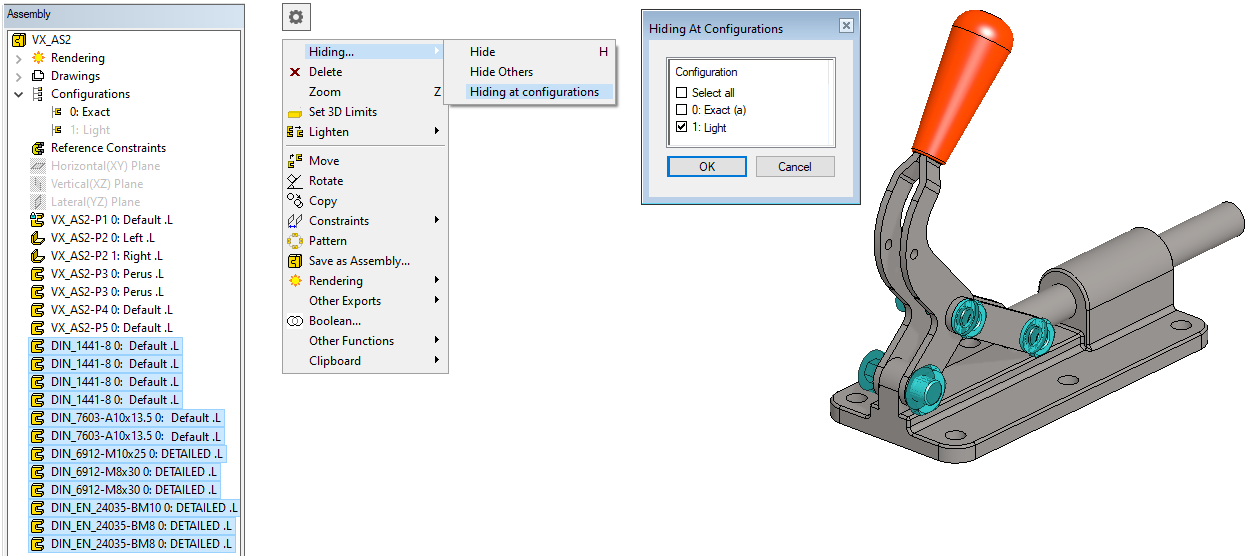Screen dimensions: 1249x556
Task: Click the VX_AS2 root assembly icon
Action: pyautogui.click(x=19, y=40)
